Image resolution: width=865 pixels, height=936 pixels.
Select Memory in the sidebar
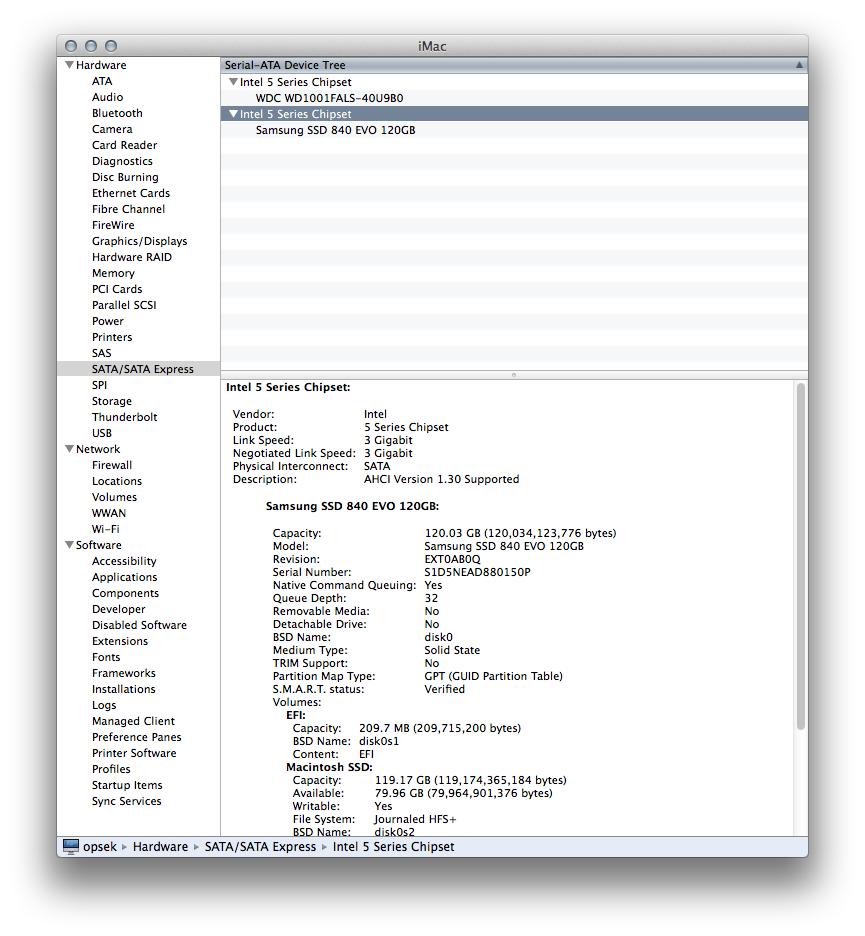coord(113,273)
